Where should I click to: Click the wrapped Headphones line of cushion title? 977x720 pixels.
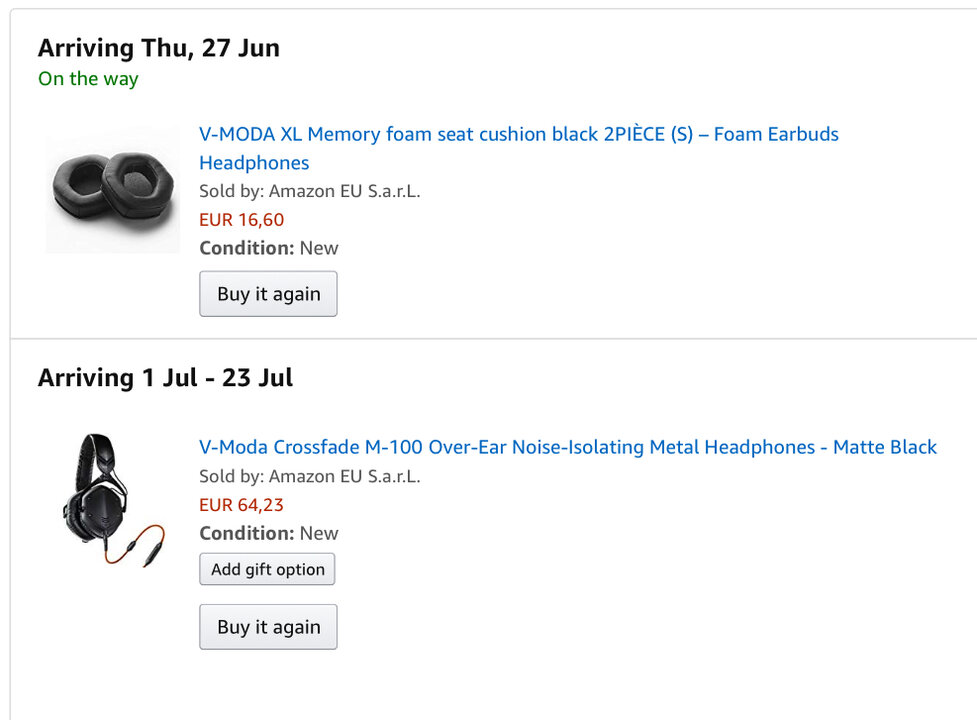point(254,163)
